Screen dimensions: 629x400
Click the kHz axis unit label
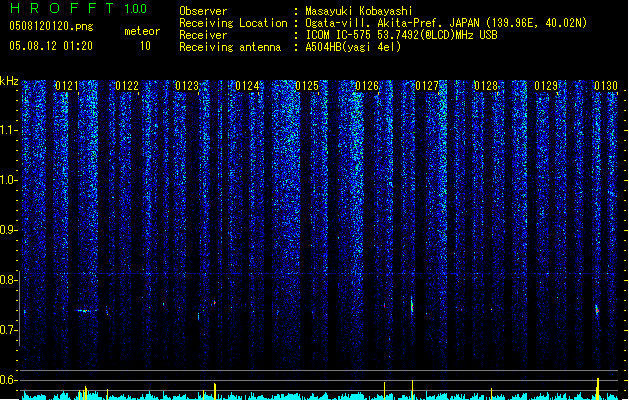point(9,81)
